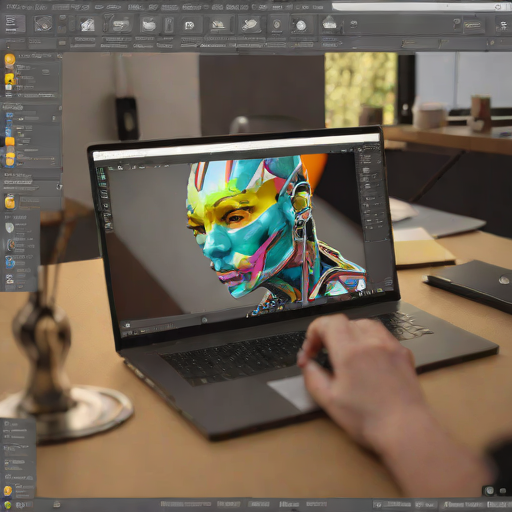Select the orange square swatch in left panel
The image size is (512, 512).
coord(10,142)
